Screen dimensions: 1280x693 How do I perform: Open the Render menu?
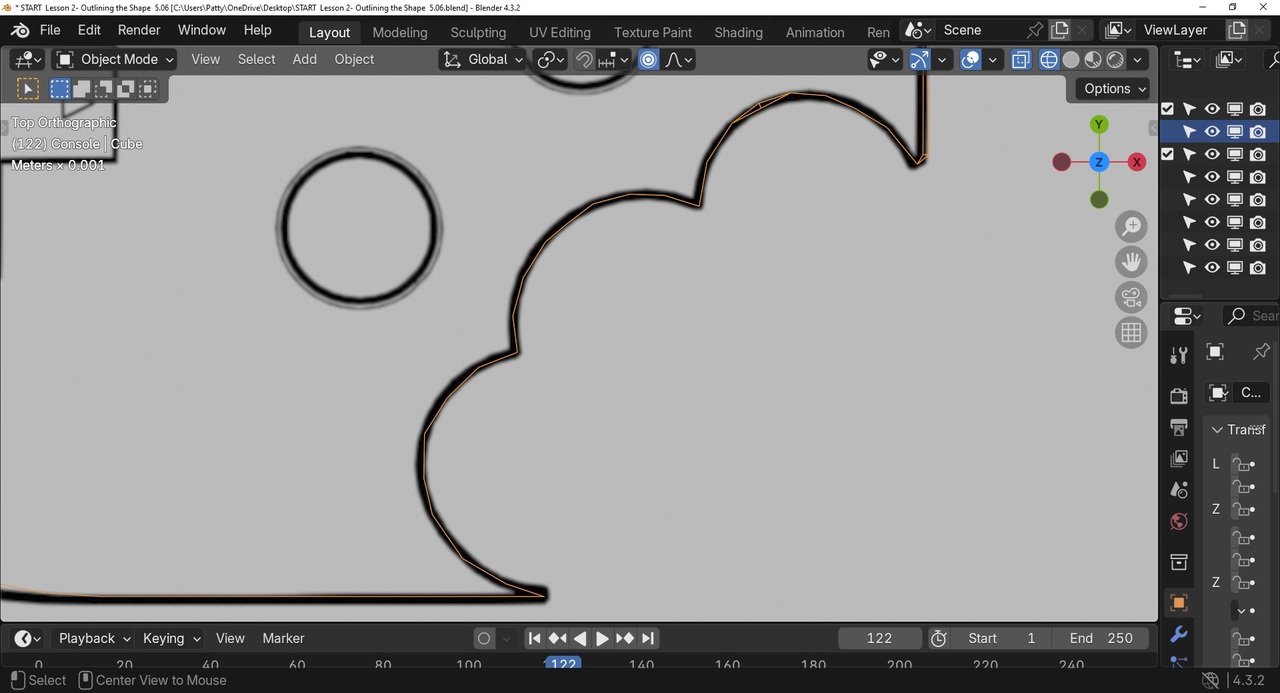[139, 30]
